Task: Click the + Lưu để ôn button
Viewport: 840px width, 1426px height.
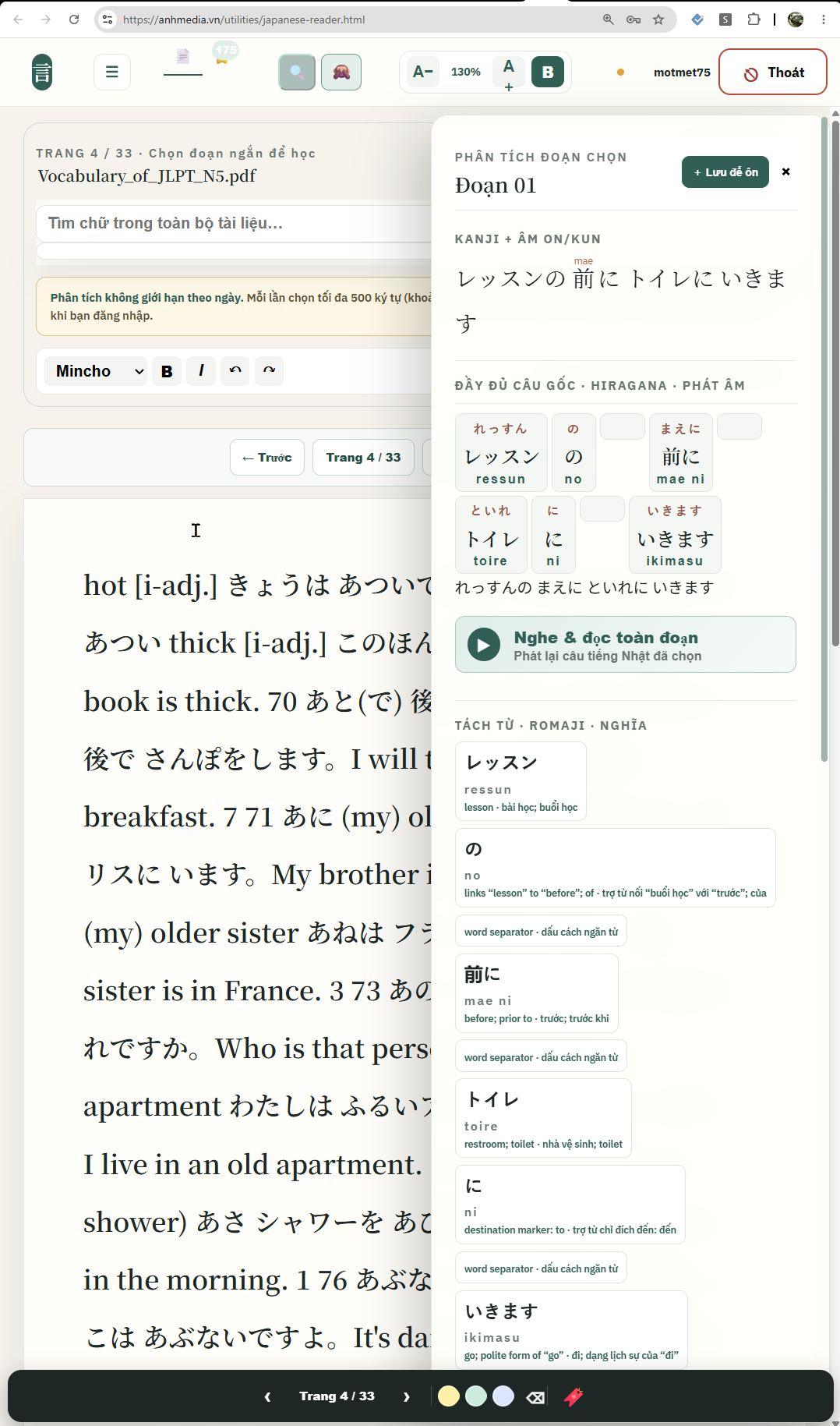Action: [x=725, y=172]
